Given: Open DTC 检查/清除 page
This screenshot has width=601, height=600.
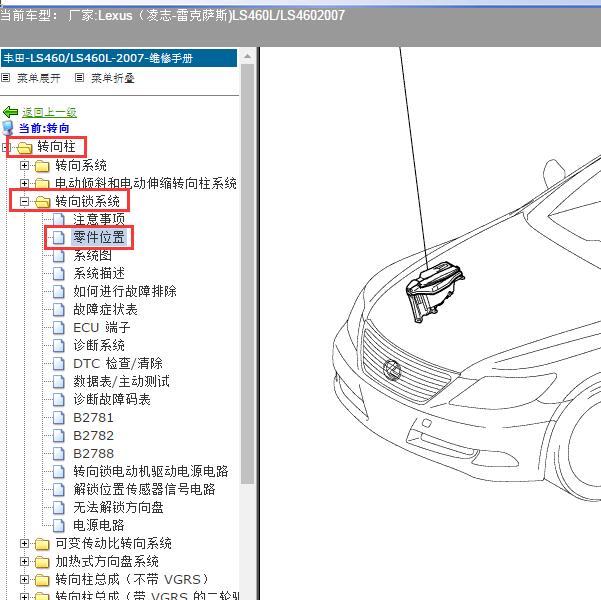Looking at the screenshot, I should point(118,363).
